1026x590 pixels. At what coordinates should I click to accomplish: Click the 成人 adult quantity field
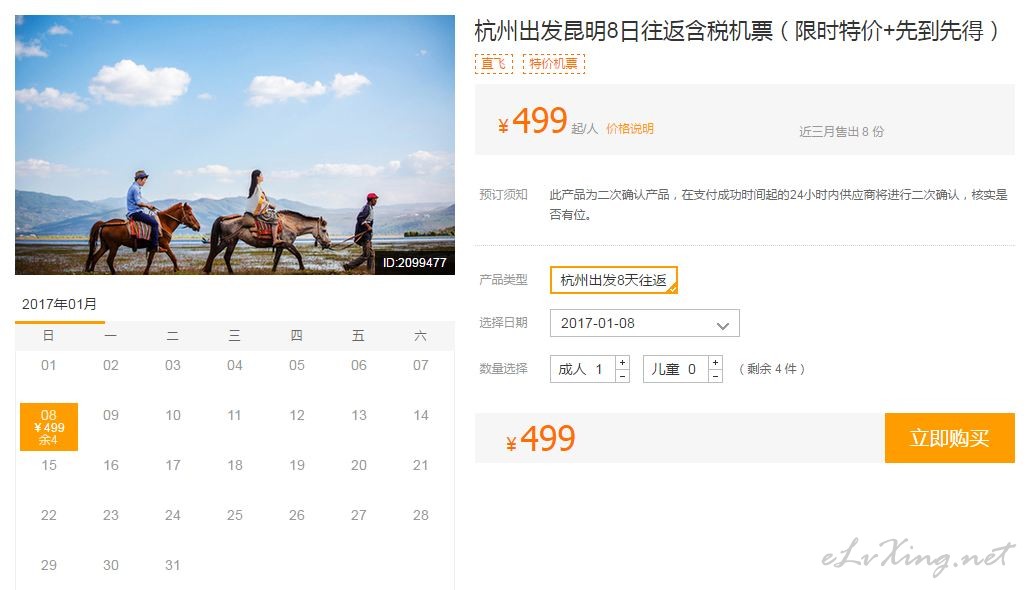[x=582, y=369]
